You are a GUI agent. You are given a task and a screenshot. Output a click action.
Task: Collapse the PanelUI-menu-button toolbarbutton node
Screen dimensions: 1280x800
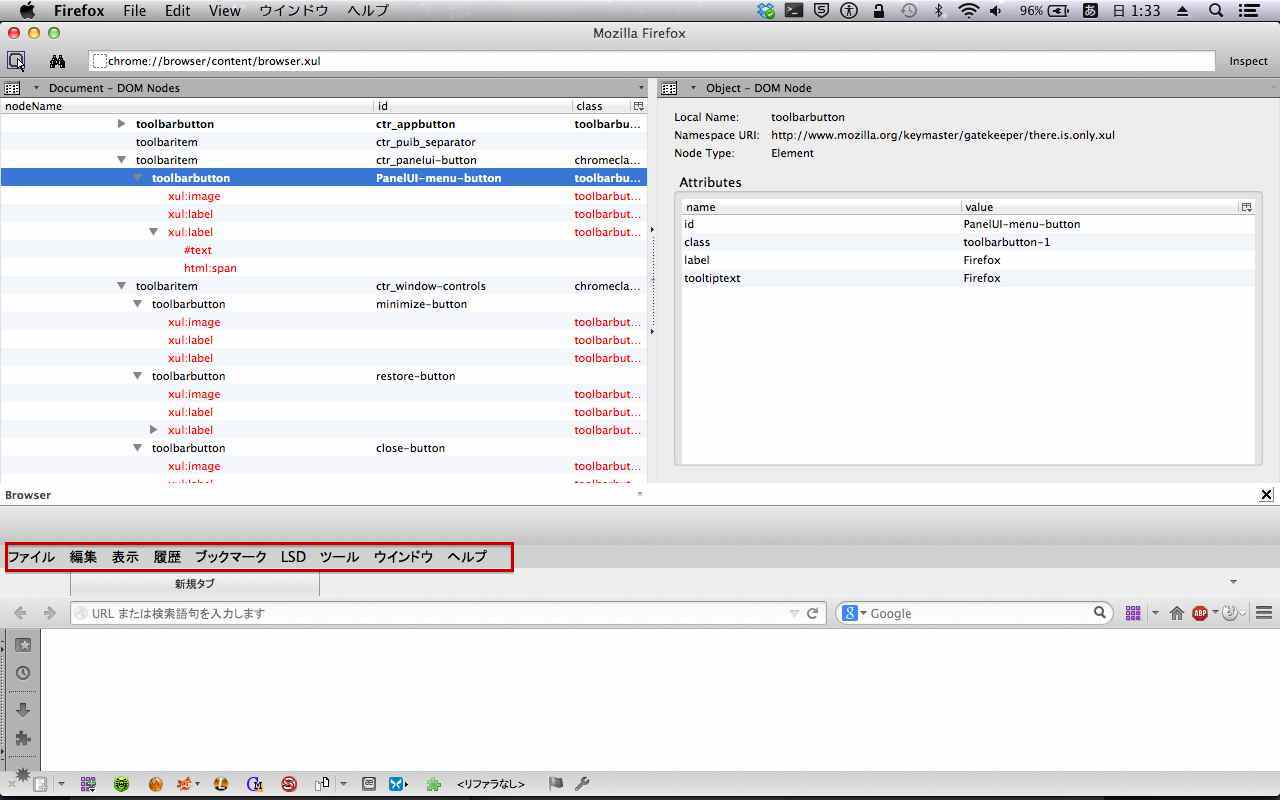(x=138, y=178)
